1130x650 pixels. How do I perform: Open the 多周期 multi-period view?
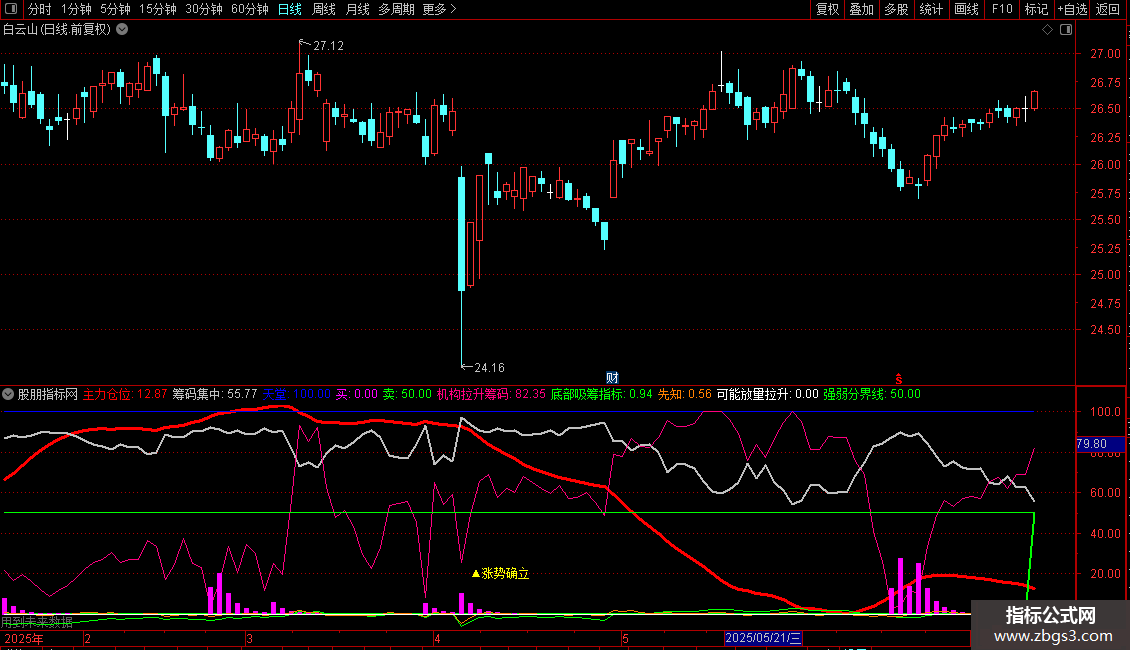396,9
